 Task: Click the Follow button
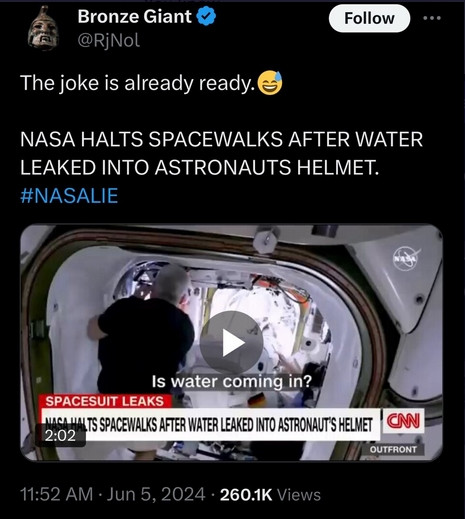click(x=369, y=18)
